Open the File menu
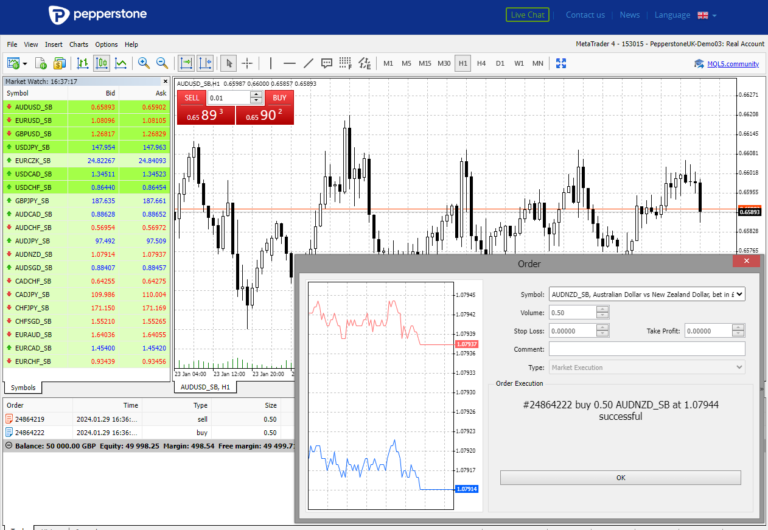Image resolution: width=768 pixels, height=530 pixels. [12, 44]
